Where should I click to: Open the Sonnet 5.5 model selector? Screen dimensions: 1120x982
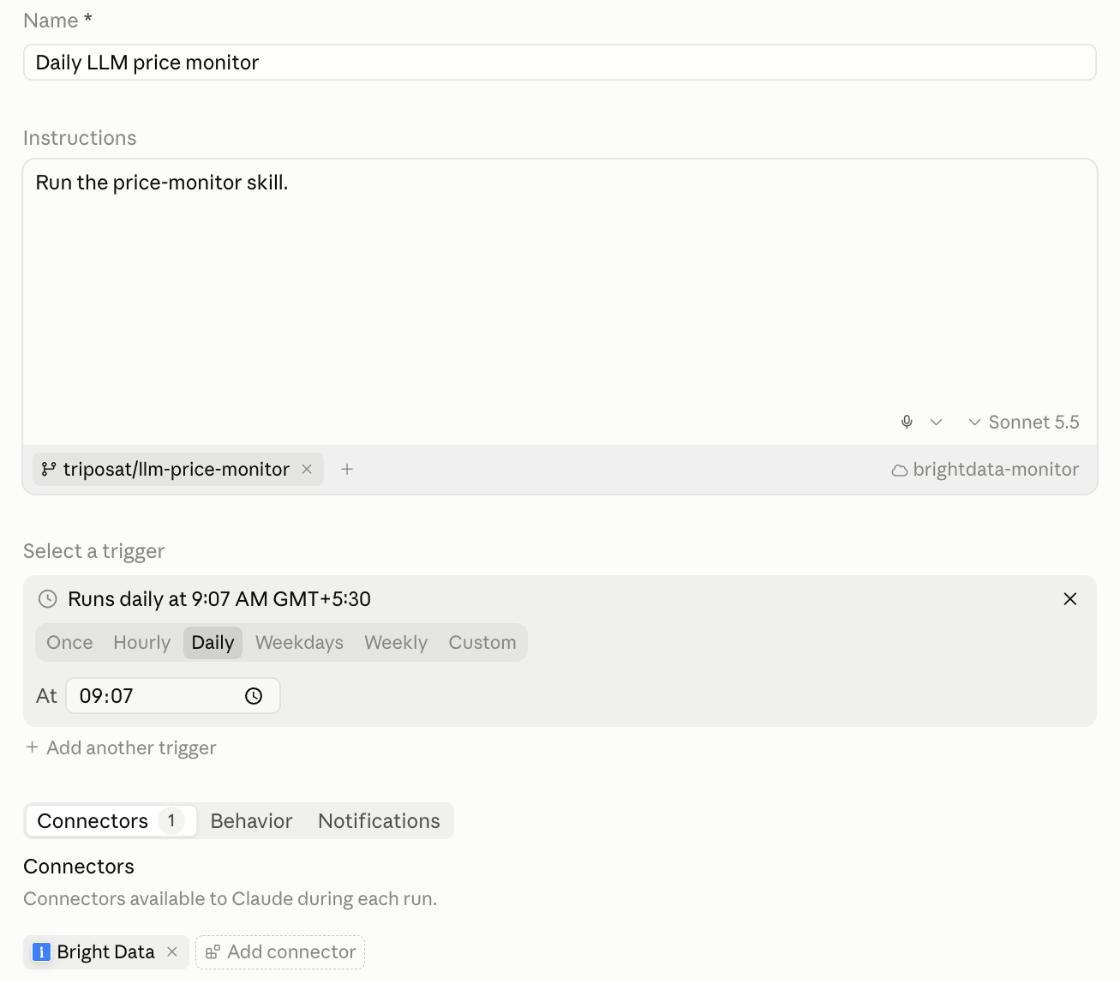click(x=1024, y=422)
